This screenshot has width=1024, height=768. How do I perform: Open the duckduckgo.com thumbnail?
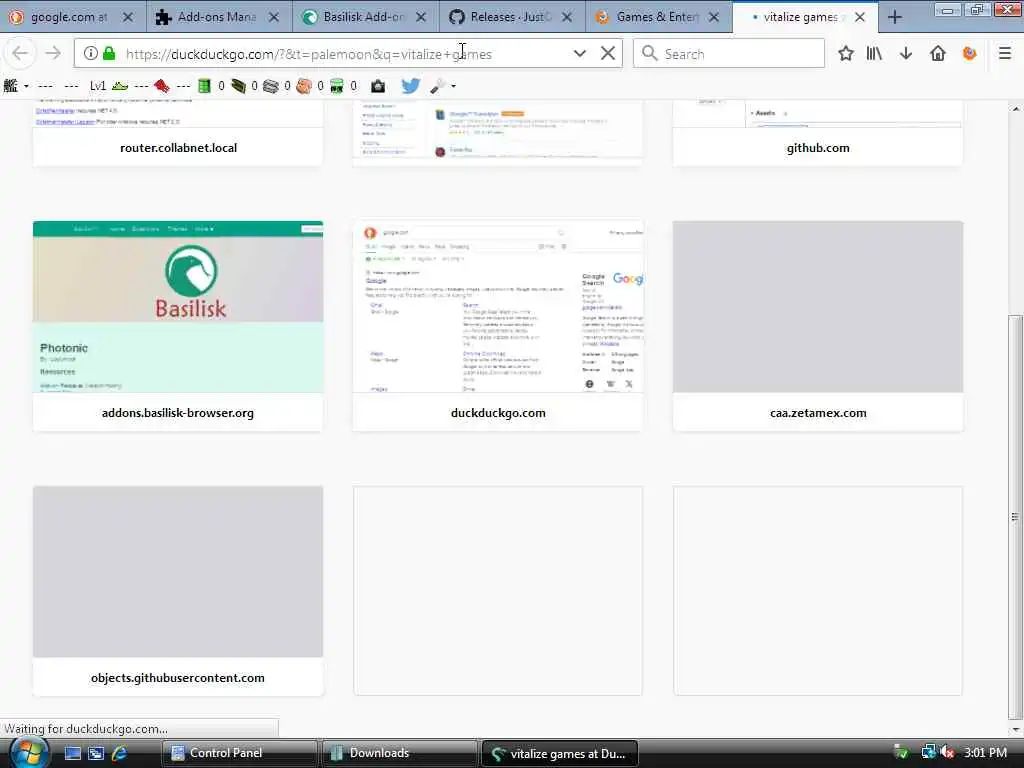tap(498, 306)
